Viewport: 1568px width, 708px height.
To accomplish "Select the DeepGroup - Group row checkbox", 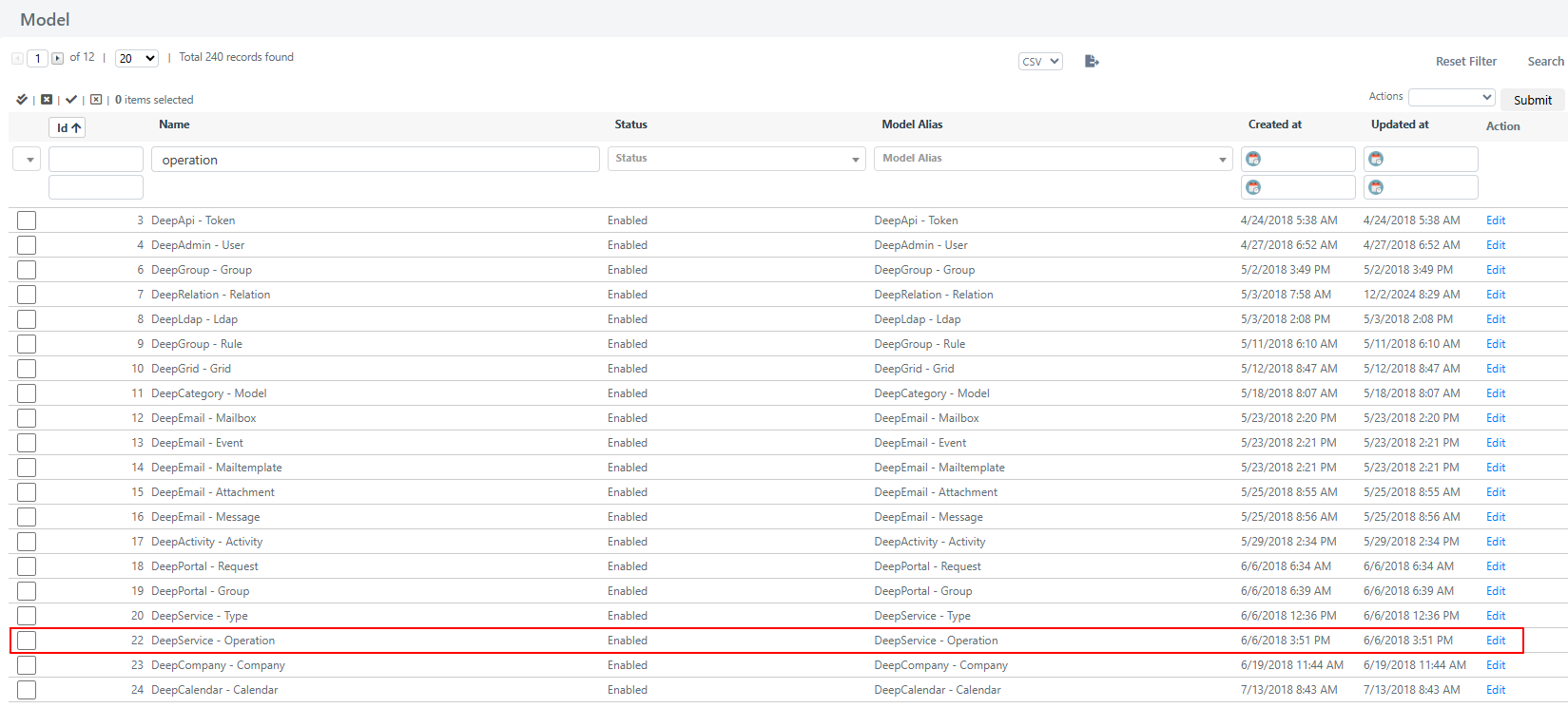I will coord(27,270).
